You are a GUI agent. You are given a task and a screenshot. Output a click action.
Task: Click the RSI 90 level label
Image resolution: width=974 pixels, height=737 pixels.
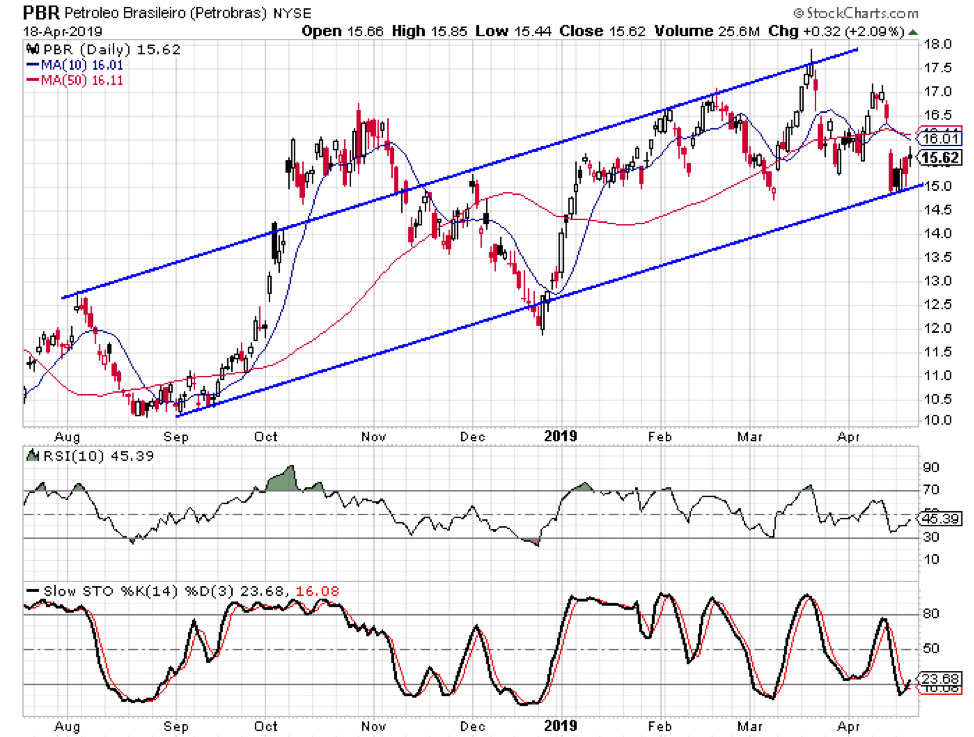tap(931, 467)
